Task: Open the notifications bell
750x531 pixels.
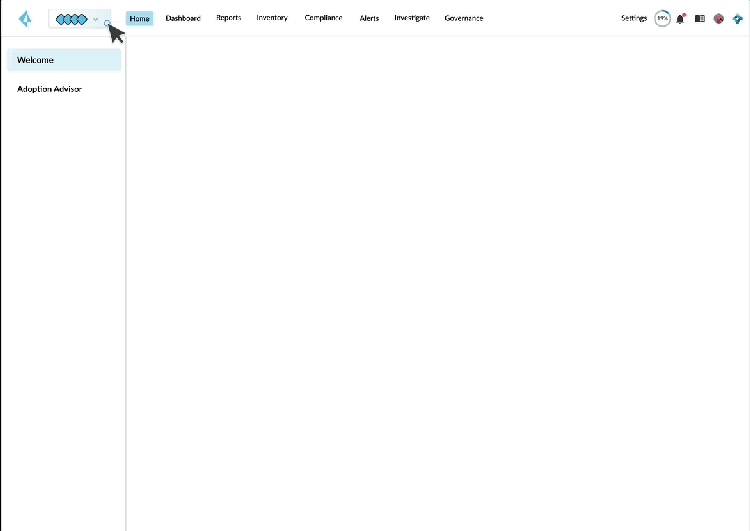Action: [x=681, y=19]
